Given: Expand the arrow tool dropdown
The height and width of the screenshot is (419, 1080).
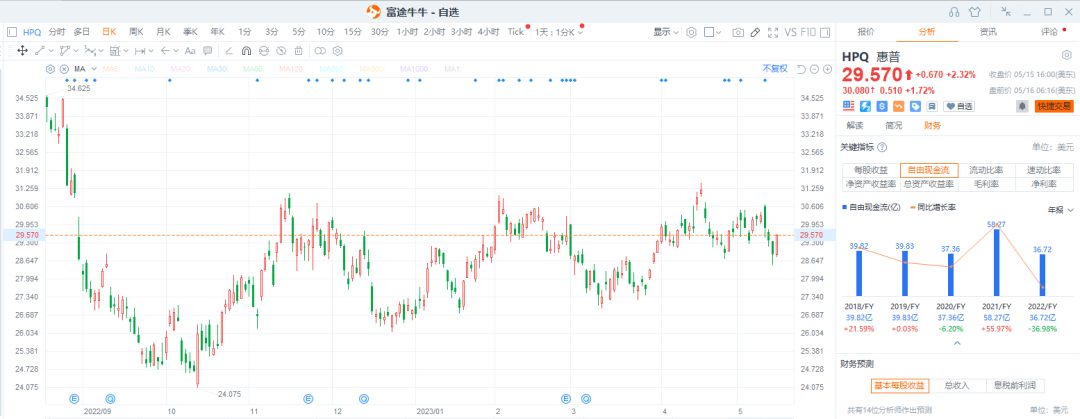Looking at the screenshot, I should click(176, 50).
